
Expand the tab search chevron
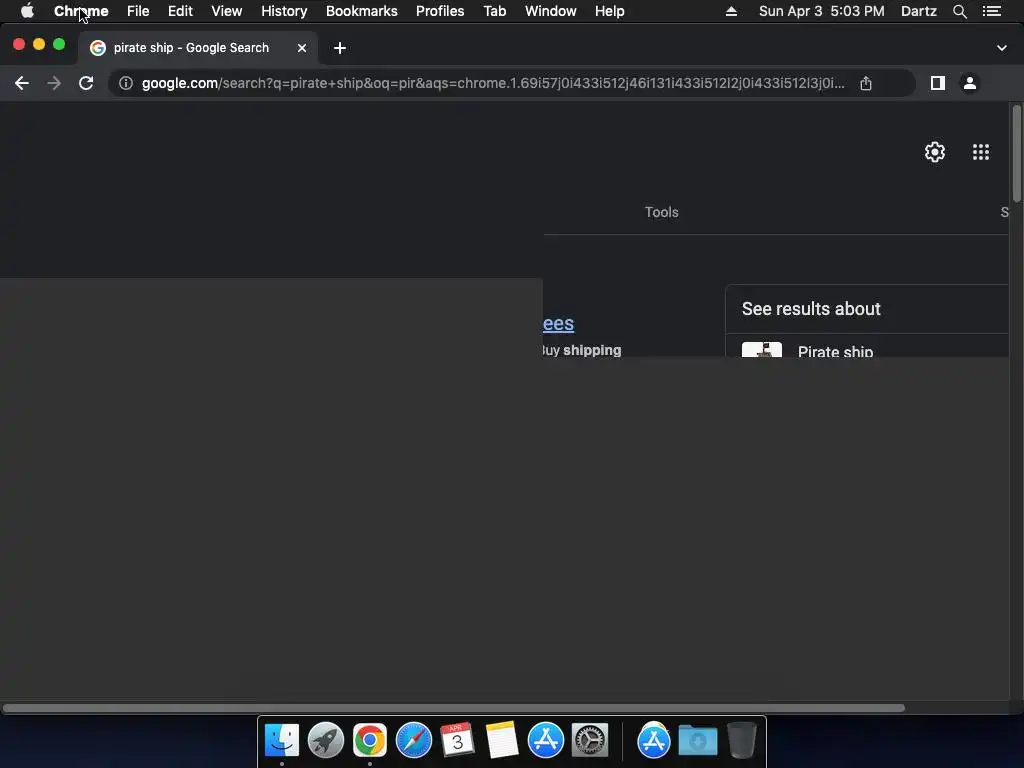click(1002, 48)
